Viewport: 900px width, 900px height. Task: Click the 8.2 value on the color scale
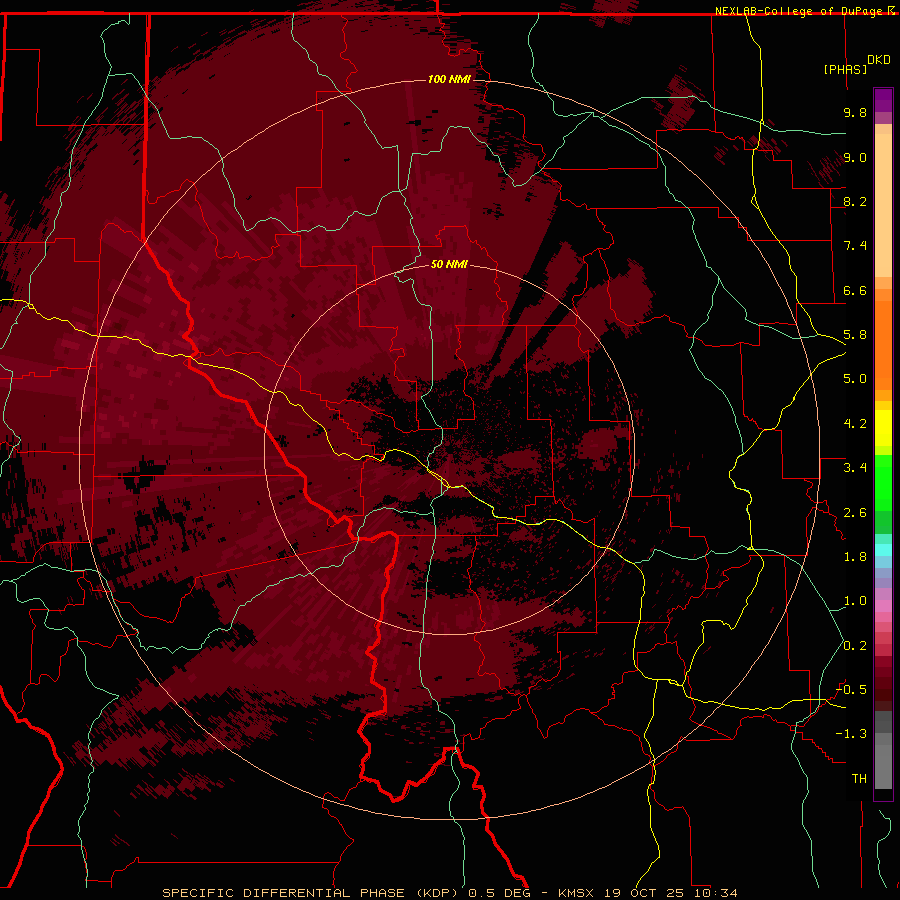pos(855,201)
